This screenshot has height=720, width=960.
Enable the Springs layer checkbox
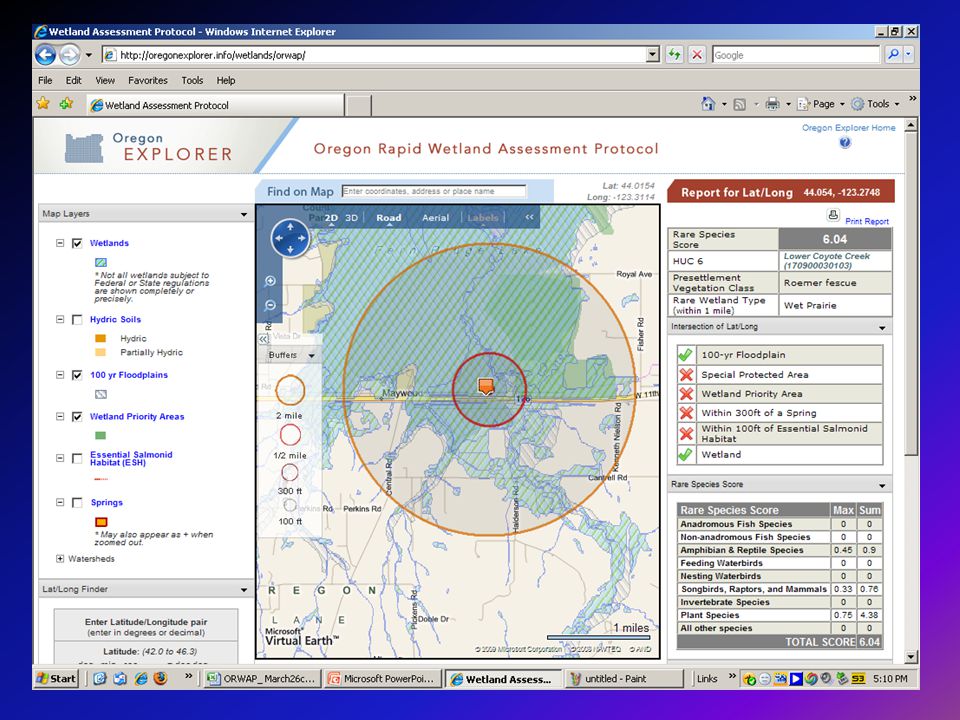click(77, 503)
